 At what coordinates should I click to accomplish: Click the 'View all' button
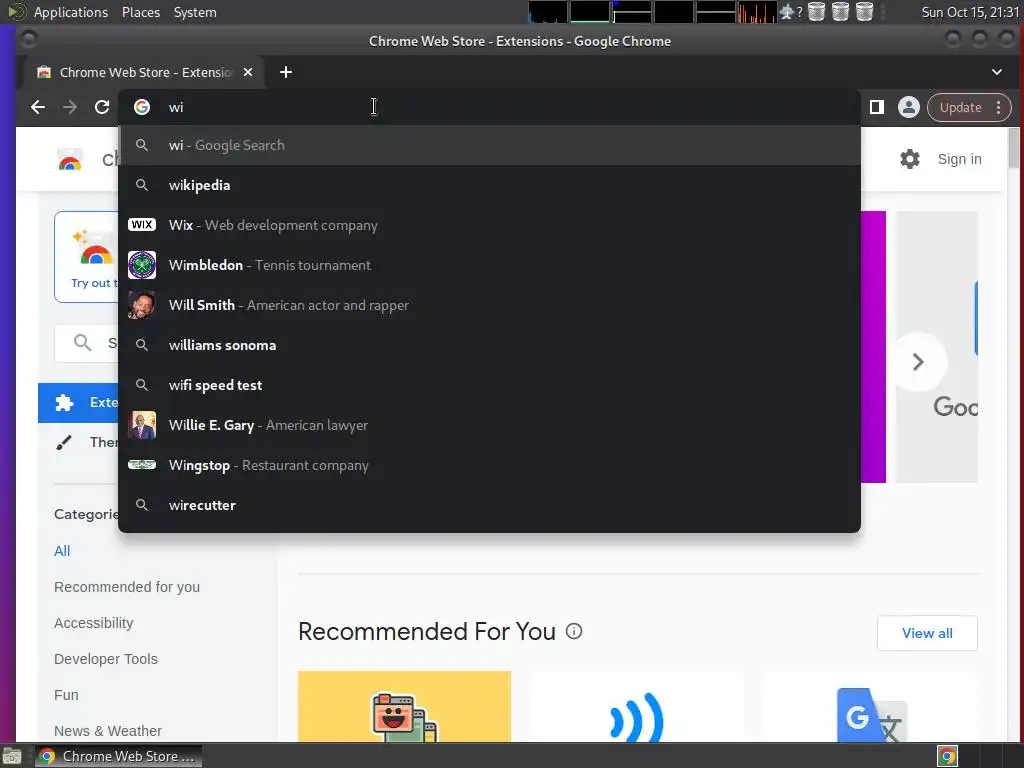coord(927,633)
